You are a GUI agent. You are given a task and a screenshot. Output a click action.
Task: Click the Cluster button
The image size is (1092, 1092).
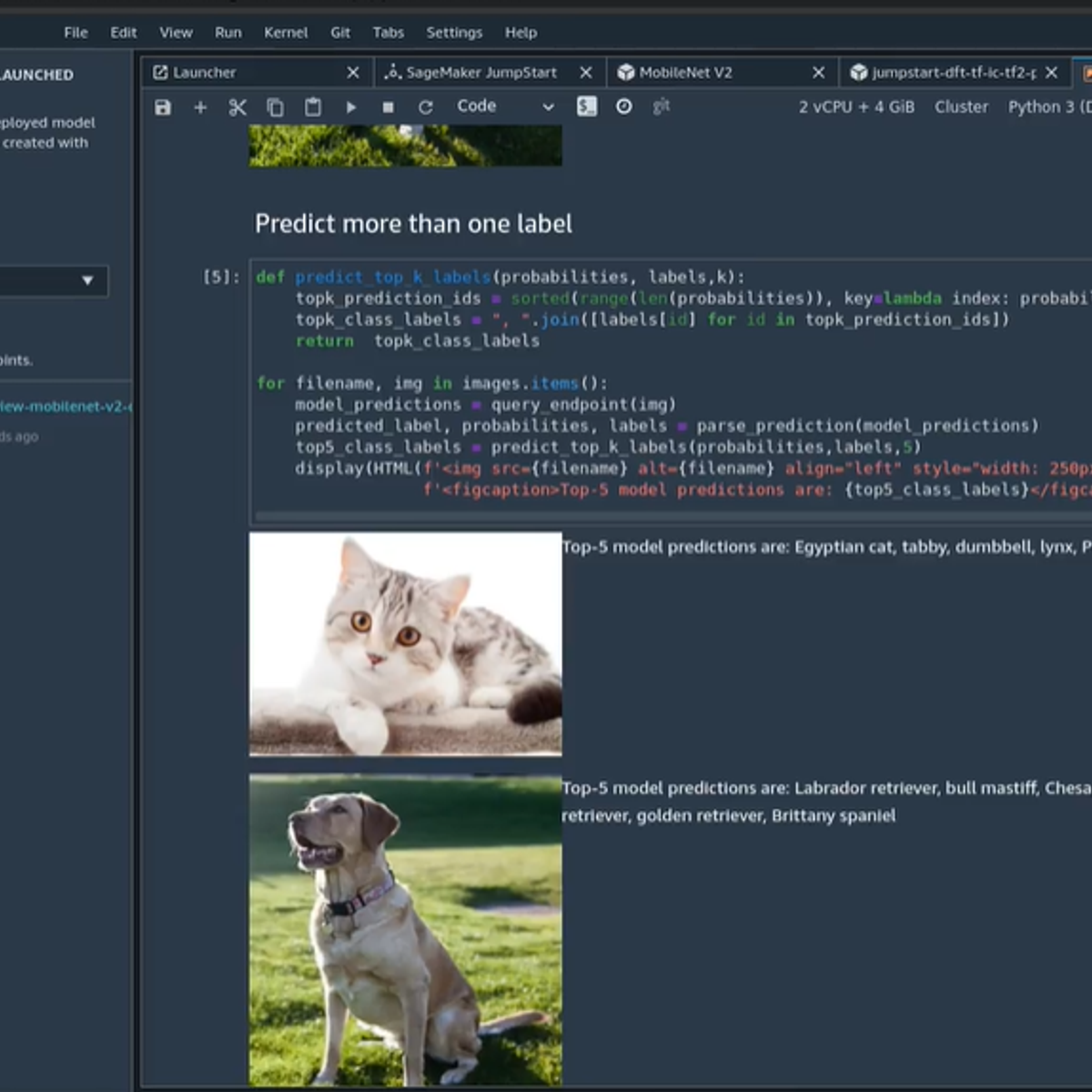tap(961, 107)
